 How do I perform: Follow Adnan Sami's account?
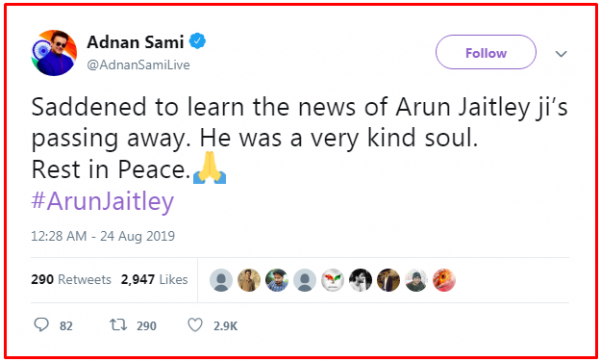click(486, 52)
